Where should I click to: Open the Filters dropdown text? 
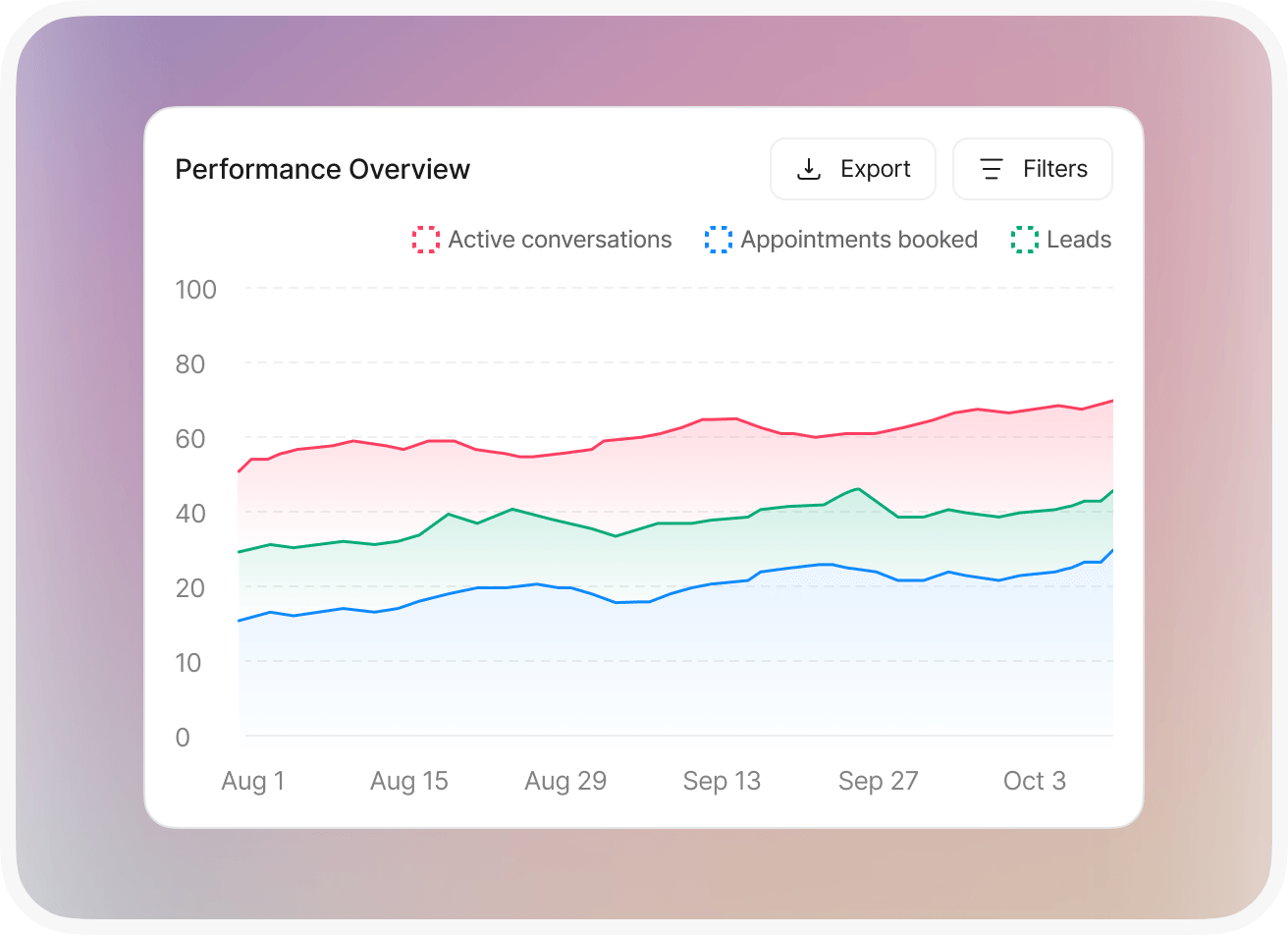1055,169
